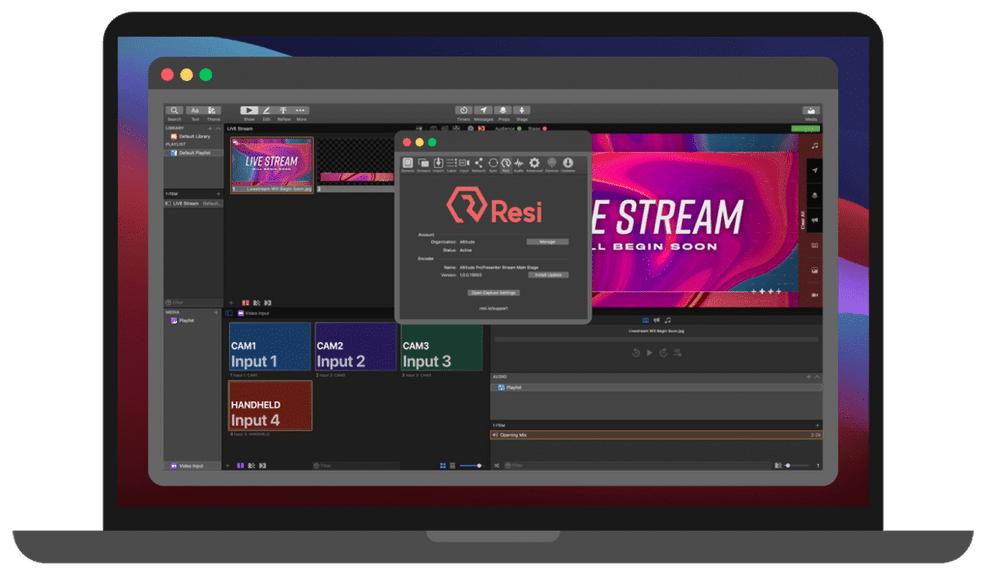Click Manage button for Resi organization
The width and height of the screenshot is (990, 578).
[547, 242]
